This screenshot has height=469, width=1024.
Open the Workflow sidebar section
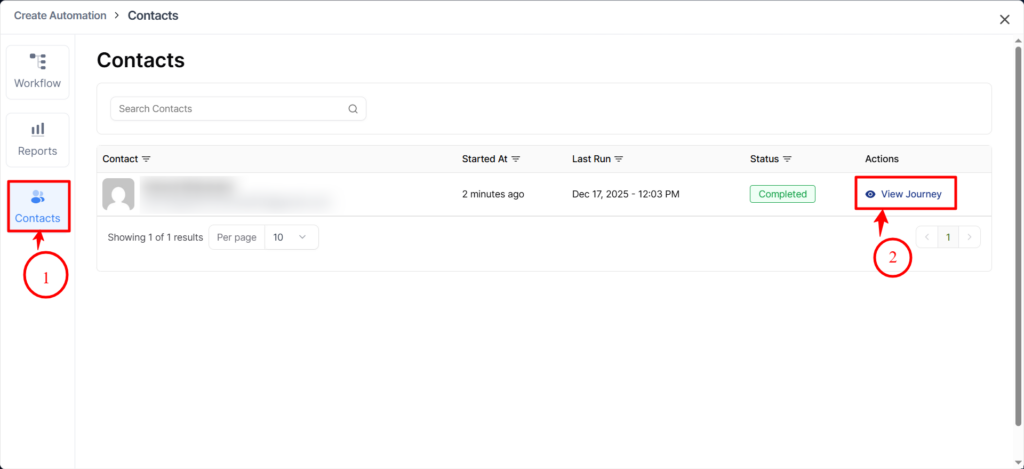(x=37, y=71)
